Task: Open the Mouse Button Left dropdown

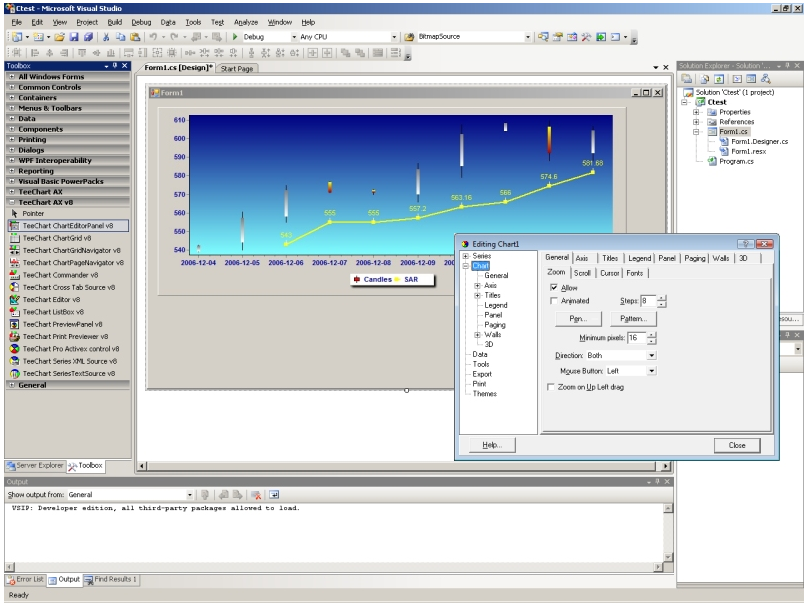Action: (x=652, y=371)
